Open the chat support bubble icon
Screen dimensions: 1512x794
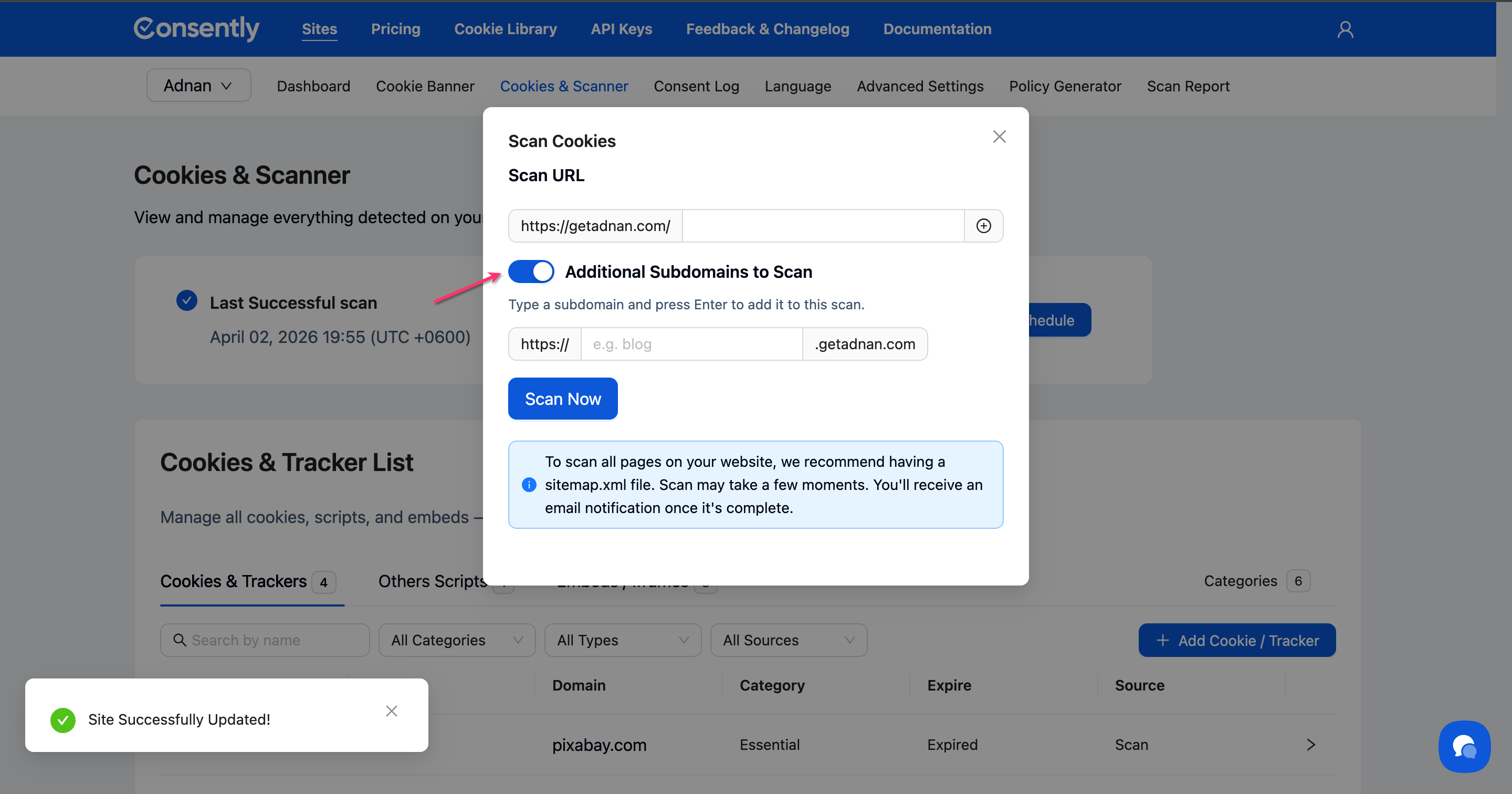point(1464,746)
